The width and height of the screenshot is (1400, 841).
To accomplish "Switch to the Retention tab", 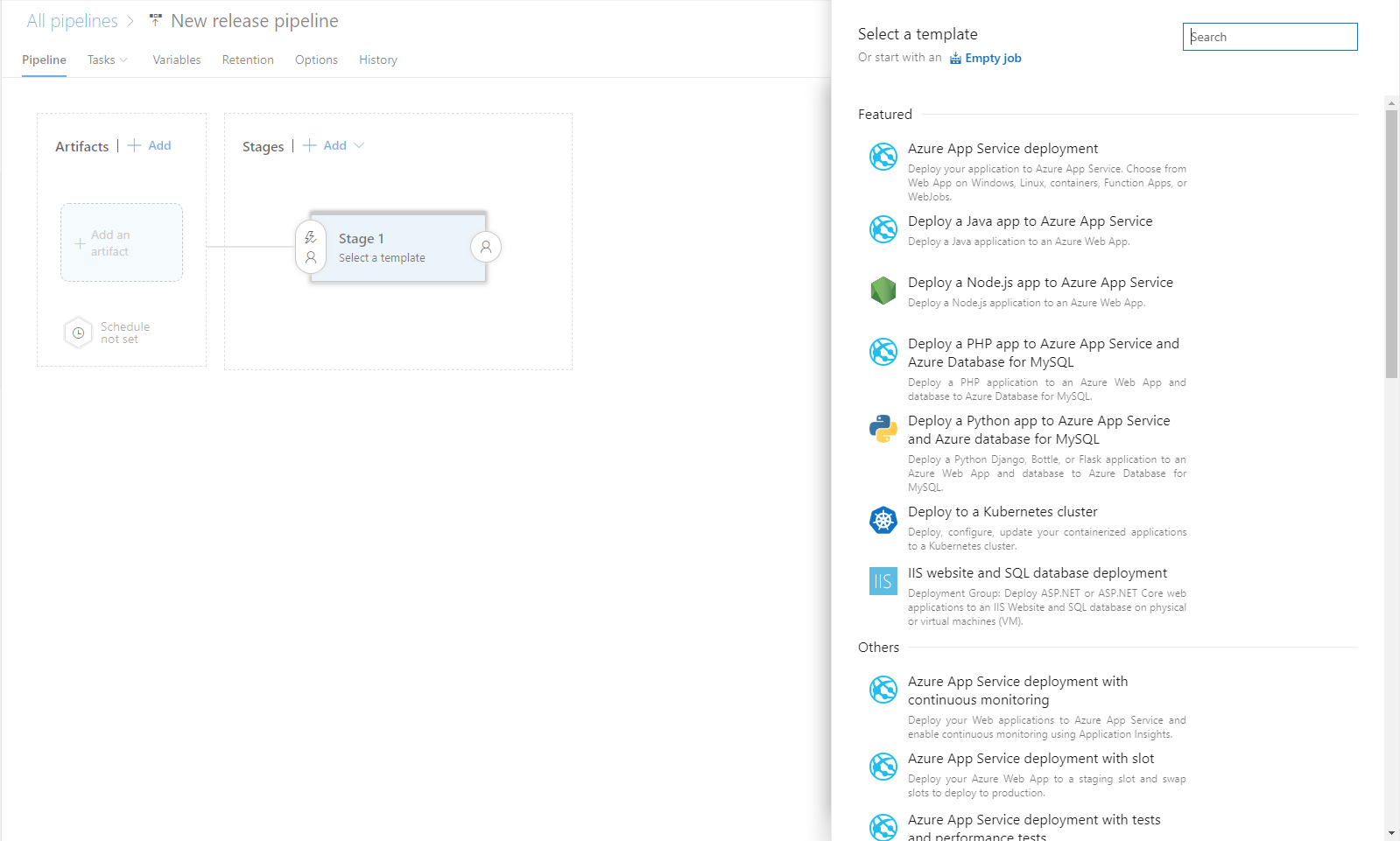I will click(x=248, y=60).
